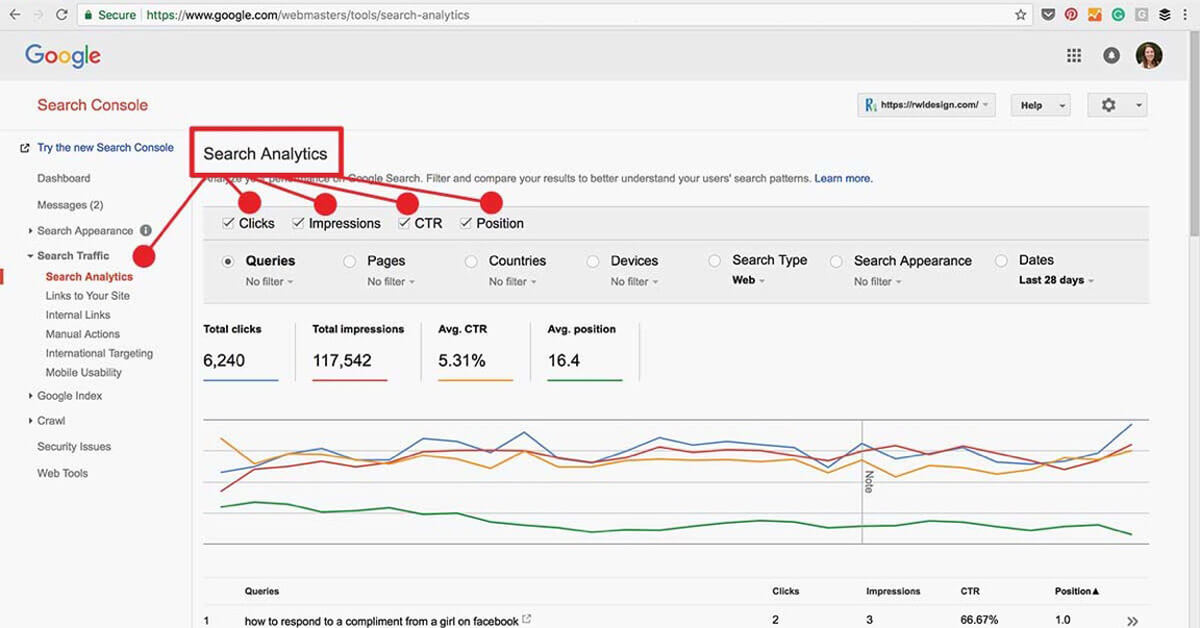Click external-link icon beside Try the new Search Console

coord(25,148)
